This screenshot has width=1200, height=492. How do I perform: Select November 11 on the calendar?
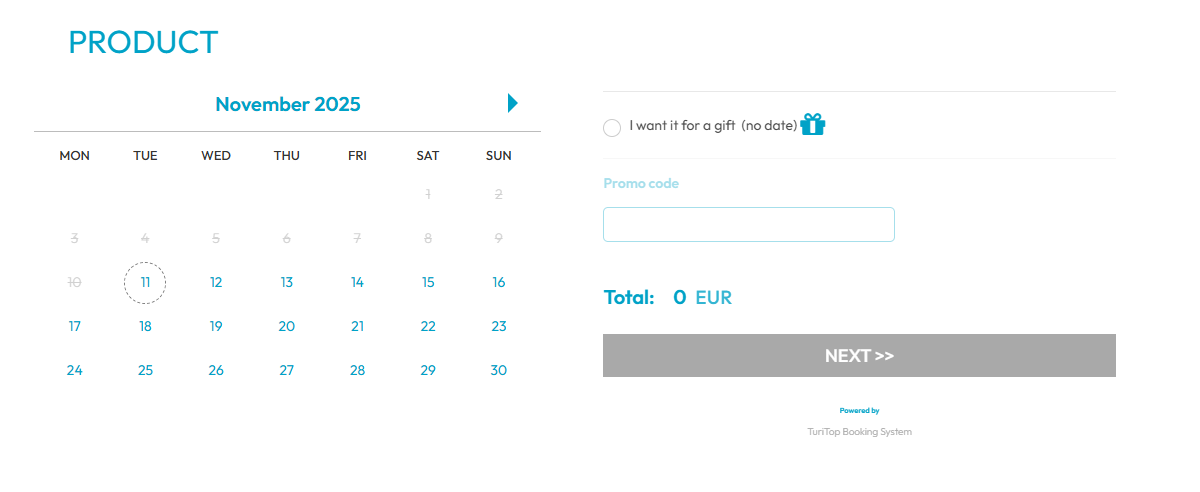tap(145, 283)
